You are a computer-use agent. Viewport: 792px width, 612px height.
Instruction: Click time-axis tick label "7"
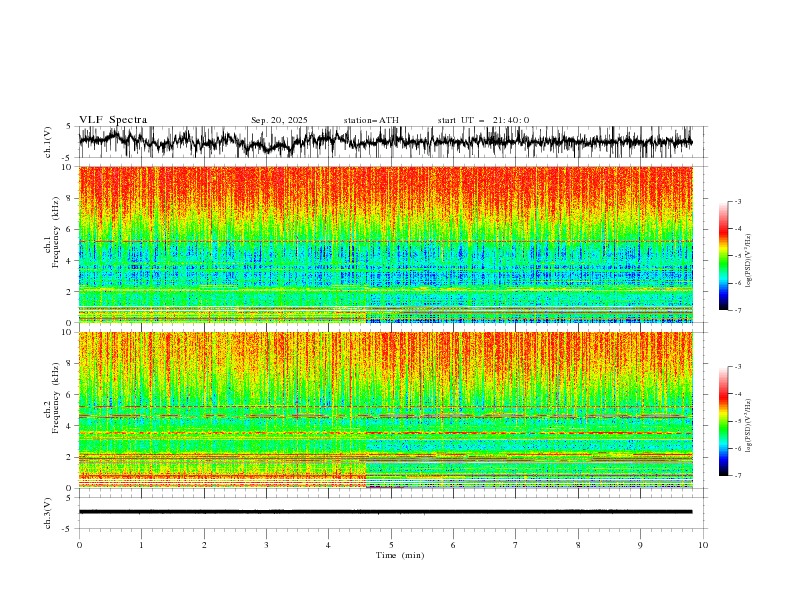[516, 545]
